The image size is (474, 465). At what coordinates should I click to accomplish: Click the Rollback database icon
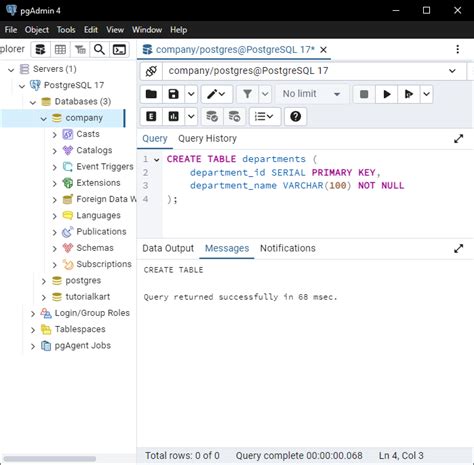click(234, 116)
